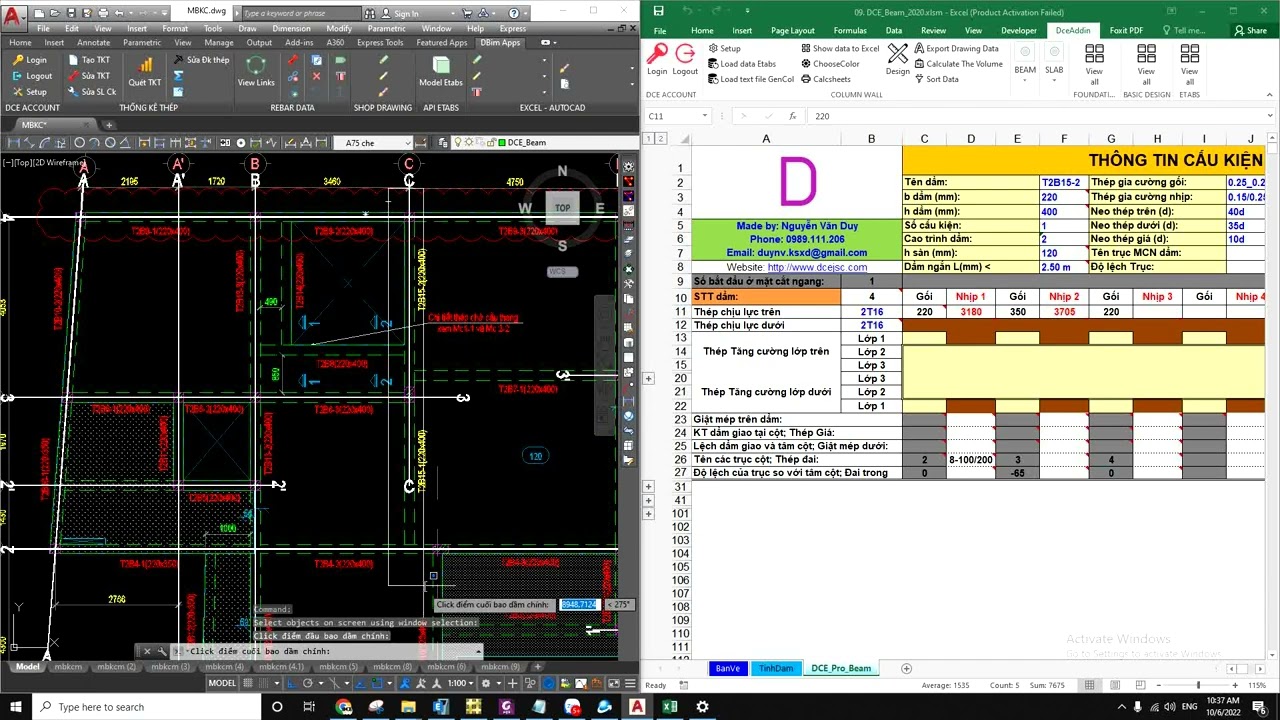Open View Links in Rebar Data panel

pyautogui.click(x=256, y=72)
